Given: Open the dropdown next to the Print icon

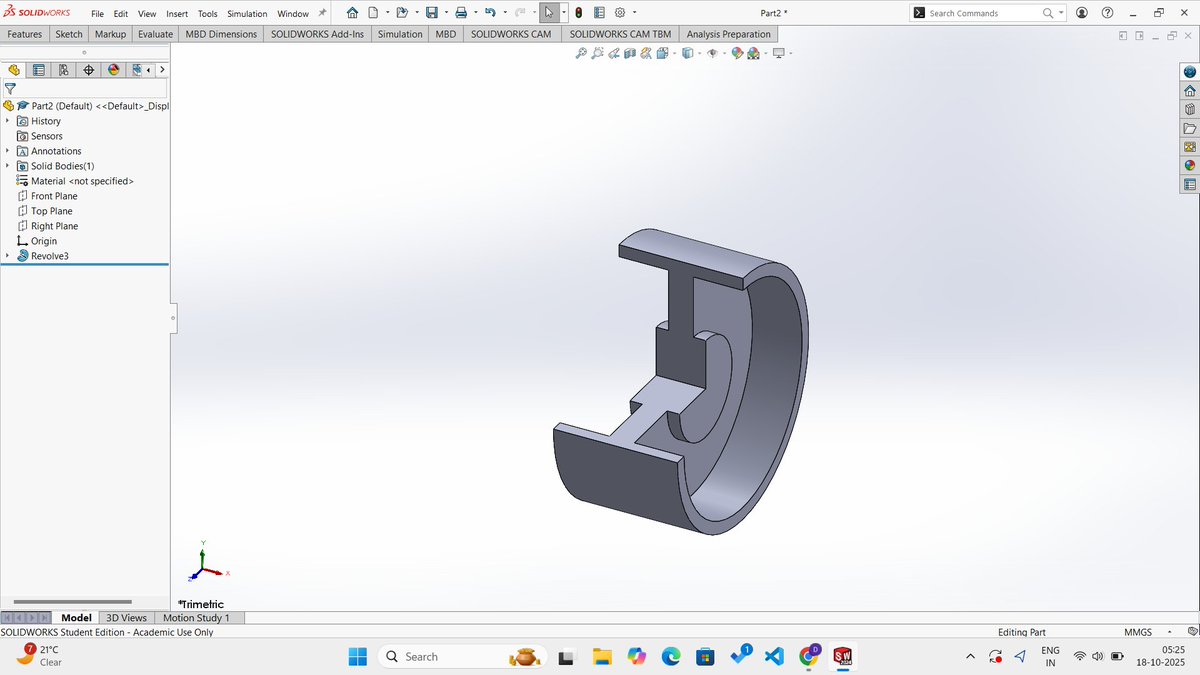Looking at the screenshot, I should click(475, 13).
